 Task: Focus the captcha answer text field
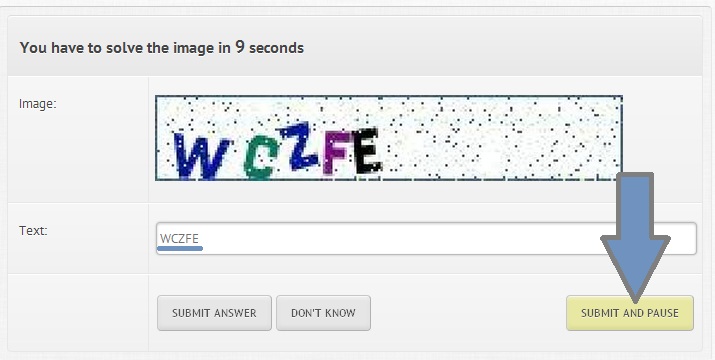[426, 238]
